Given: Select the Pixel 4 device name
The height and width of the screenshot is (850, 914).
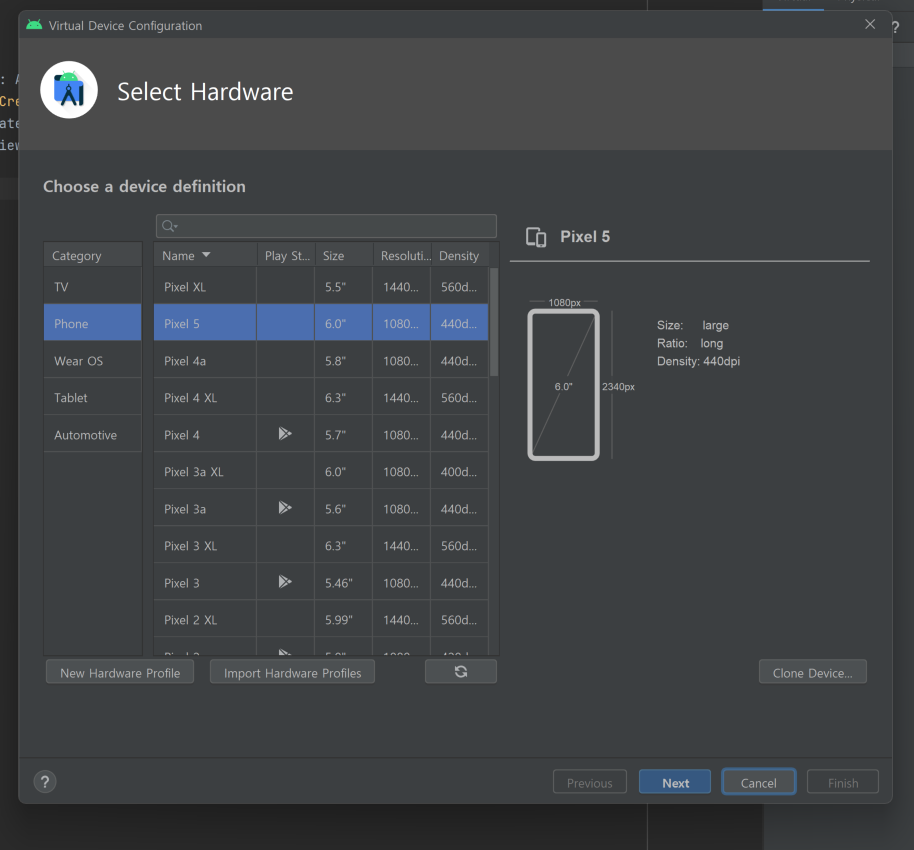Looking at the screenshot, I should point(181,435).
